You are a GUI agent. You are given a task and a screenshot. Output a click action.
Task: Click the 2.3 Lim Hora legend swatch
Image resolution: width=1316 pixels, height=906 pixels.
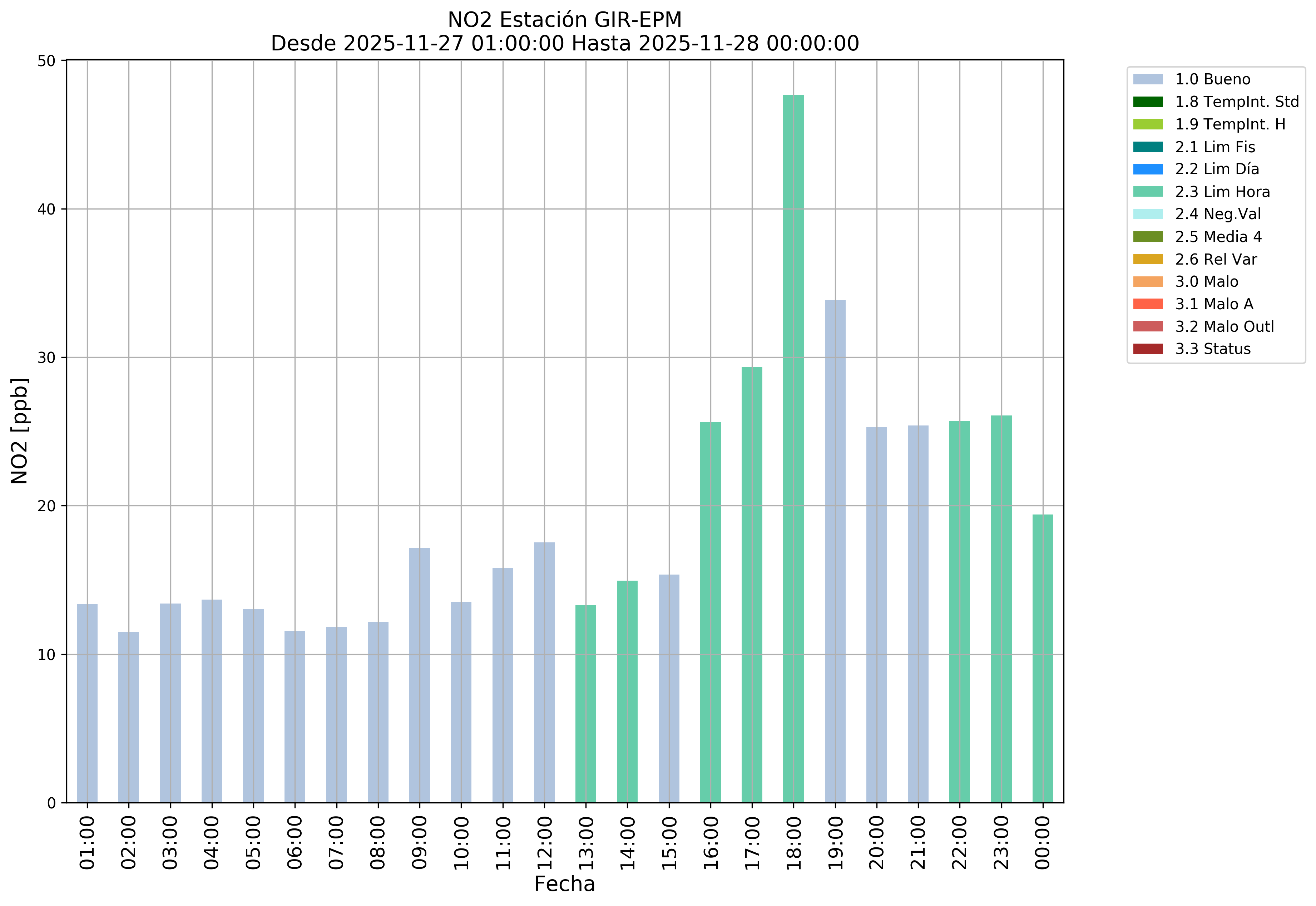pyautogui.click(x=1147, y=192)
